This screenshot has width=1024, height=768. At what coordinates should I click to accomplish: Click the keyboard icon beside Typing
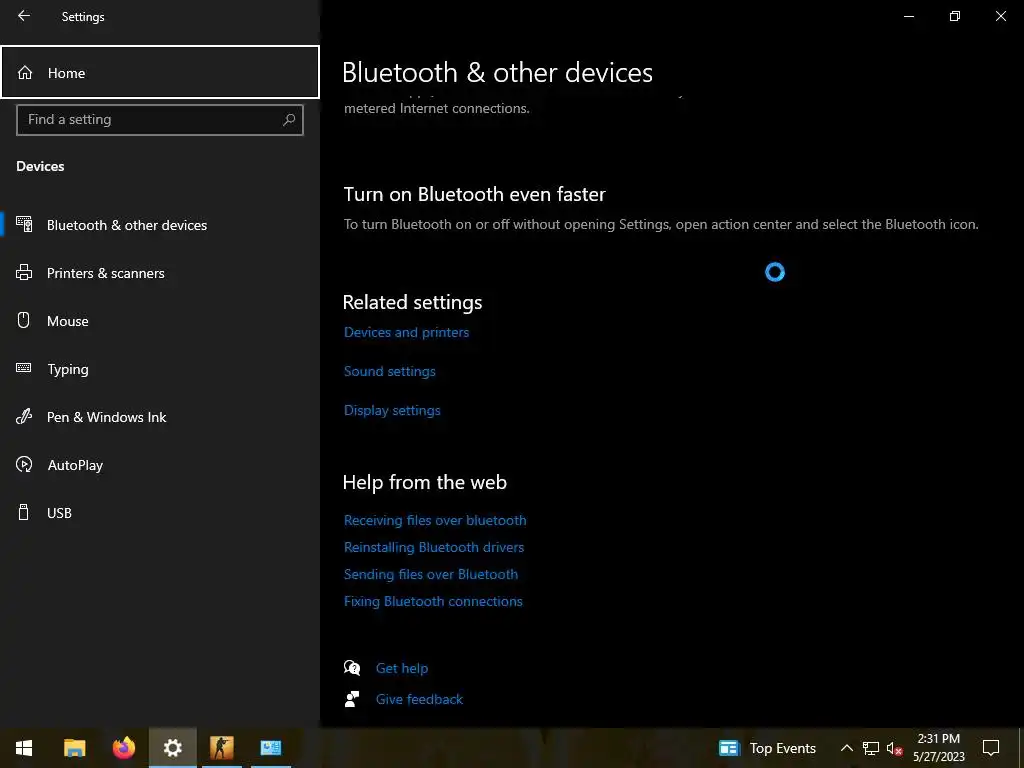pos(24,368)
